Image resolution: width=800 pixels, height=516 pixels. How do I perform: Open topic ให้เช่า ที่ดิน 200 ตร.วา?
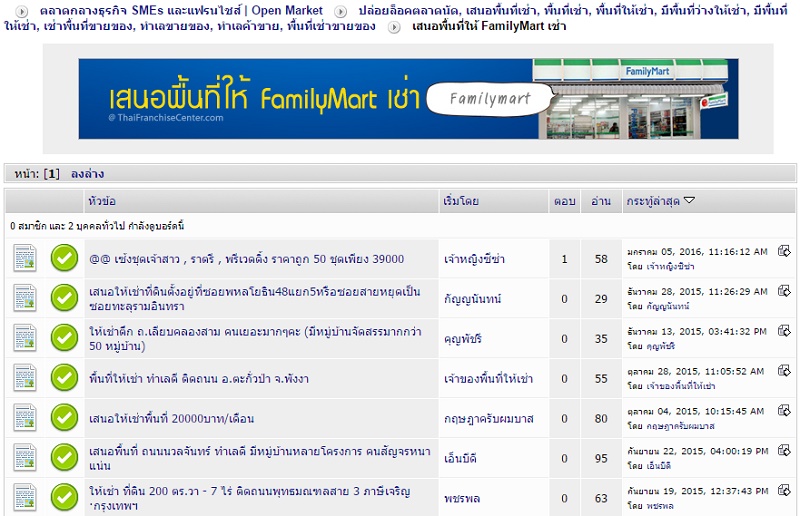(249, 498)
